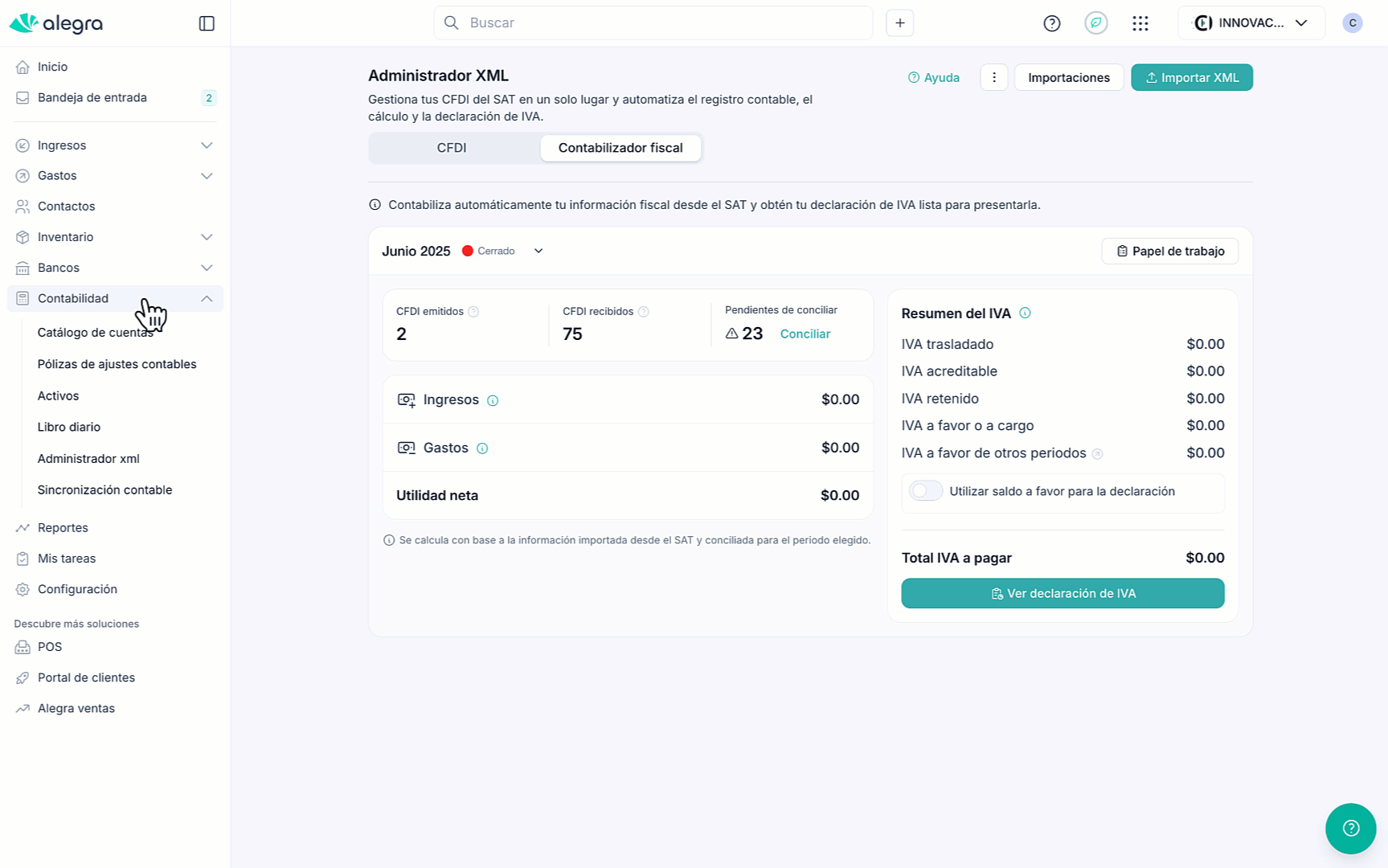Collapse the Contabilidad sidebar section
Image resolution: width=1388 pixels, height=868 pixels.
207,298
